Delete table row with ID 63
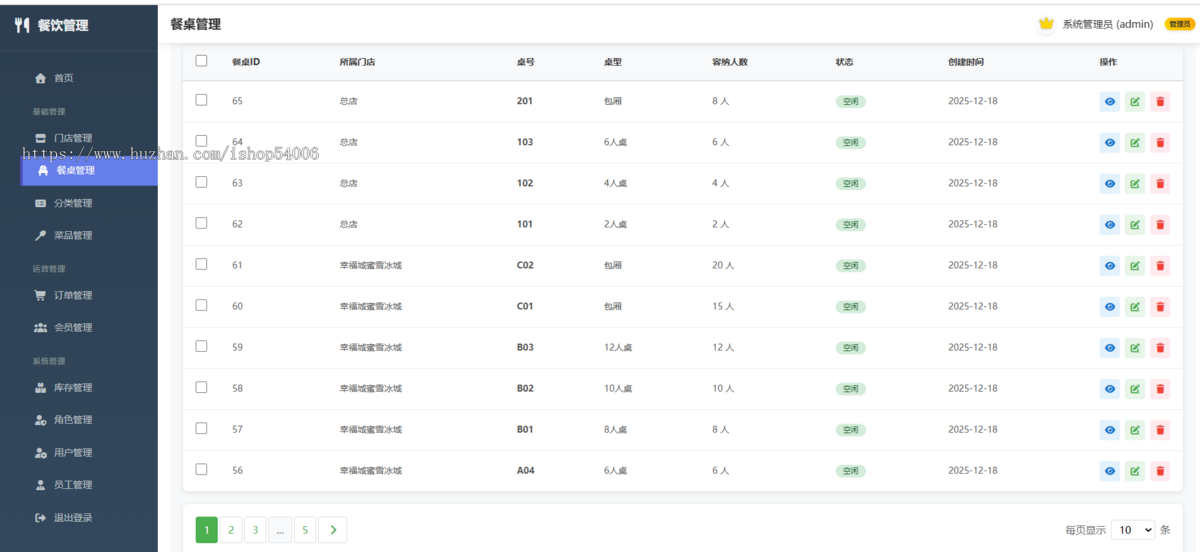 (x=1160, y=183)
